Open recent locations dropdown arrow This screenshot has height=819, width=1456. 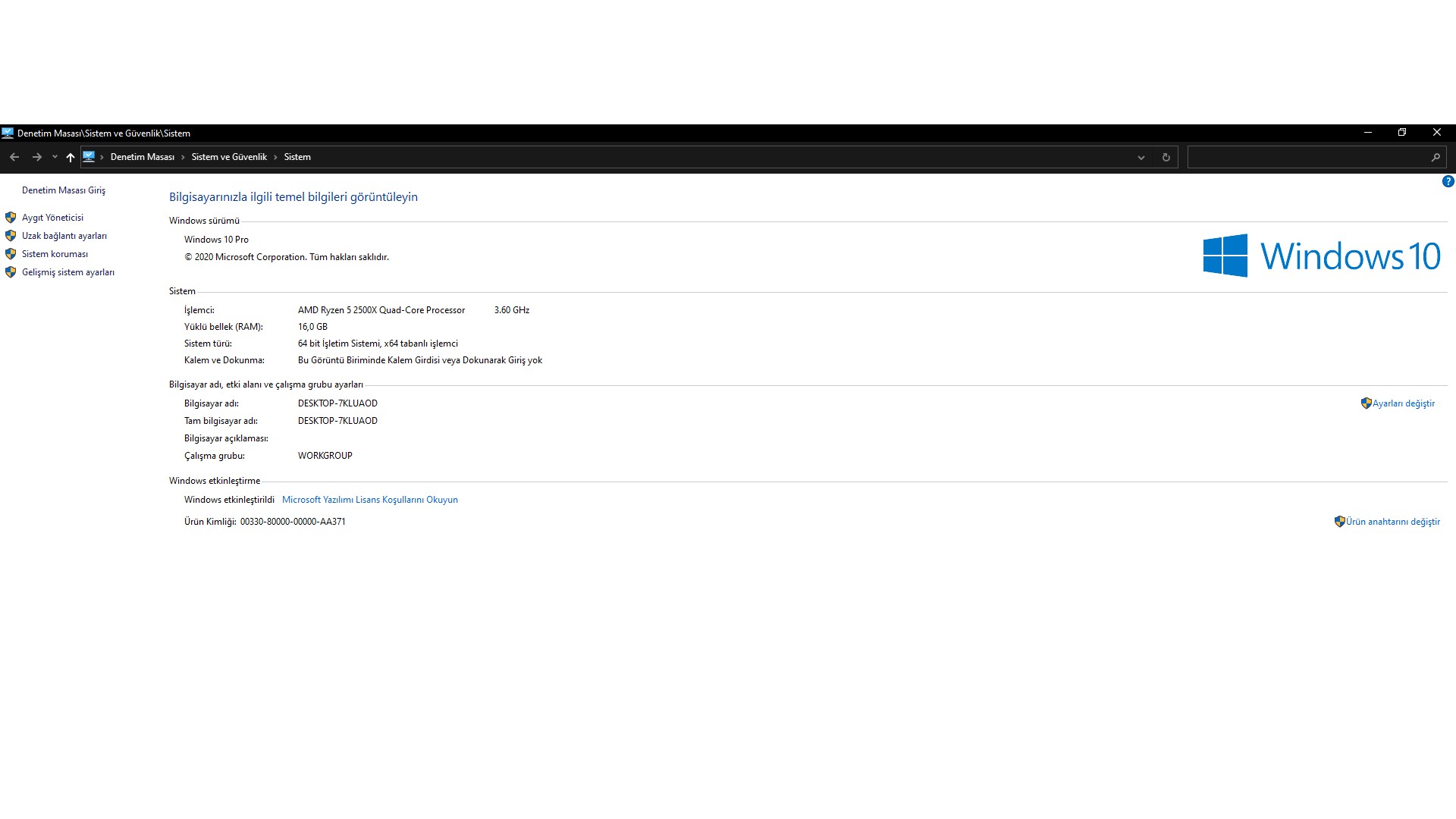pos(55,157)
